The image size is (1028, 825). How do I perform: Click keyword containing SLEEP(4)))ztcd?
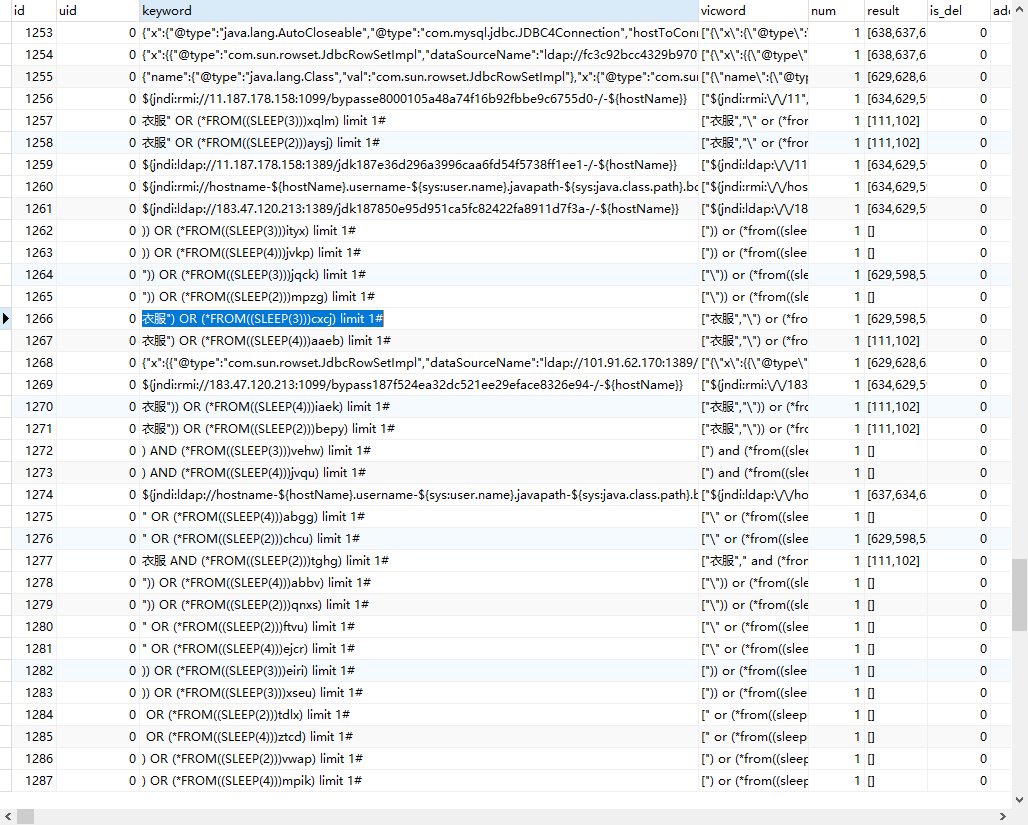pos(419,736)
